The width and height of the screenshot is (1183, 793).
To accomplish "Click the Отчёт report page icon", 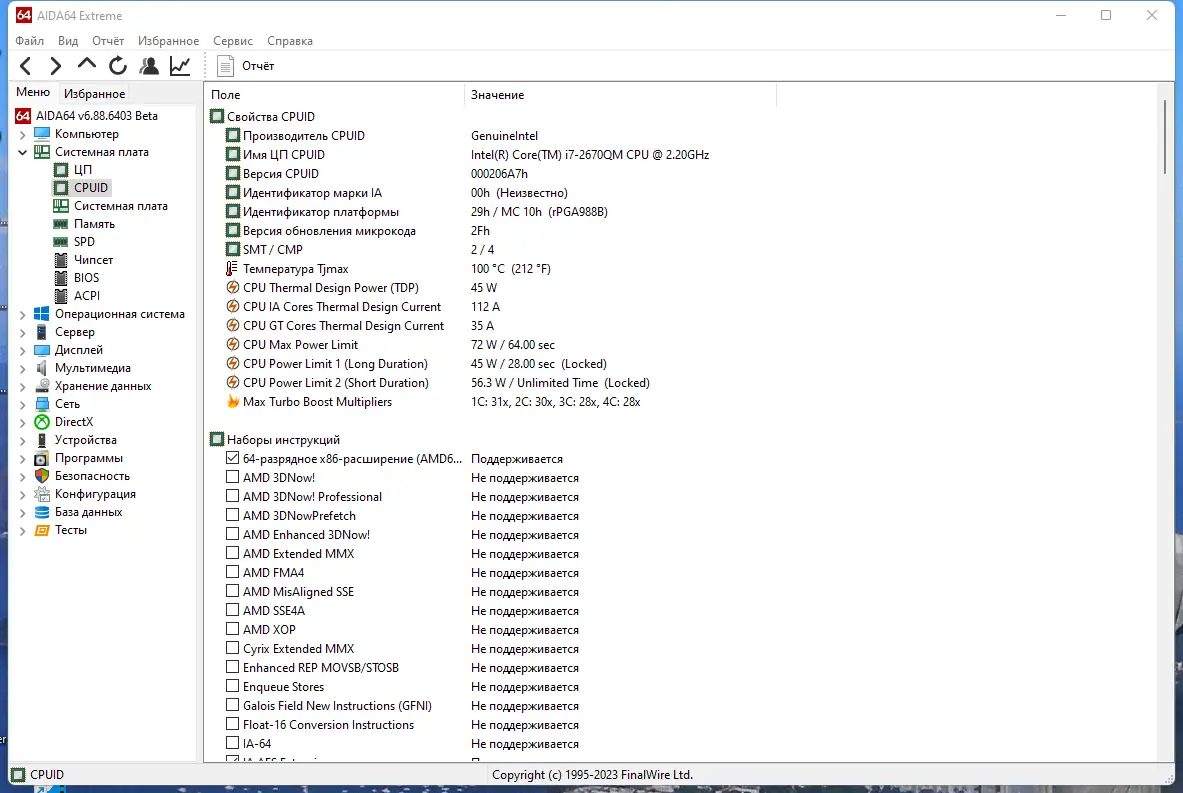I will pos(225,66).
